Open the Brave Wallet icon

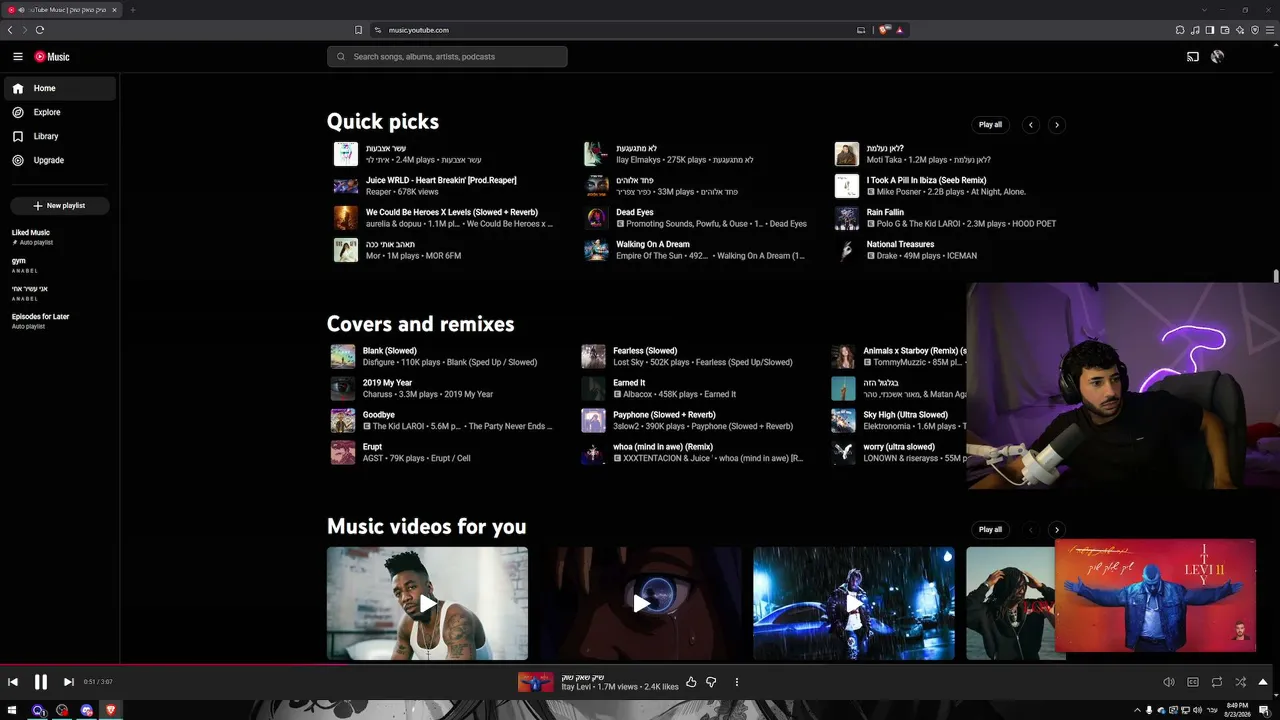(1225, 30)
